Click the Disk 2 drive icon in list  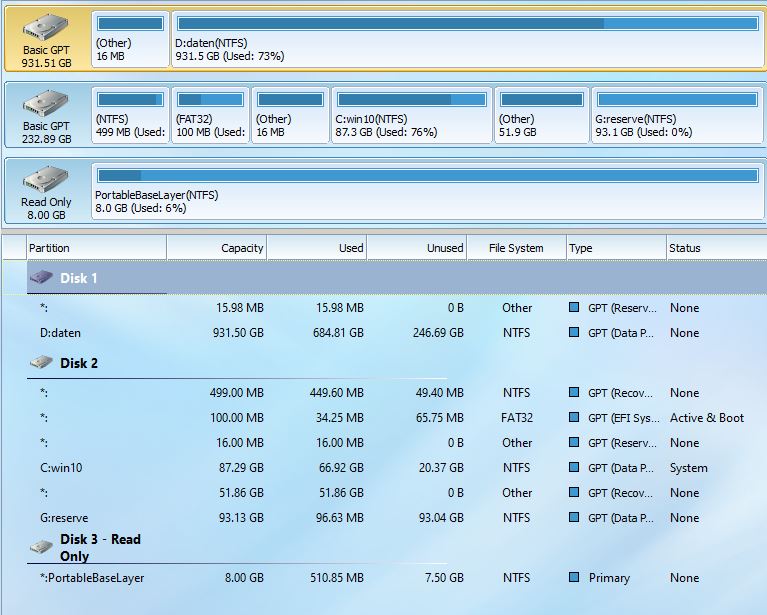tap(41, 363)
